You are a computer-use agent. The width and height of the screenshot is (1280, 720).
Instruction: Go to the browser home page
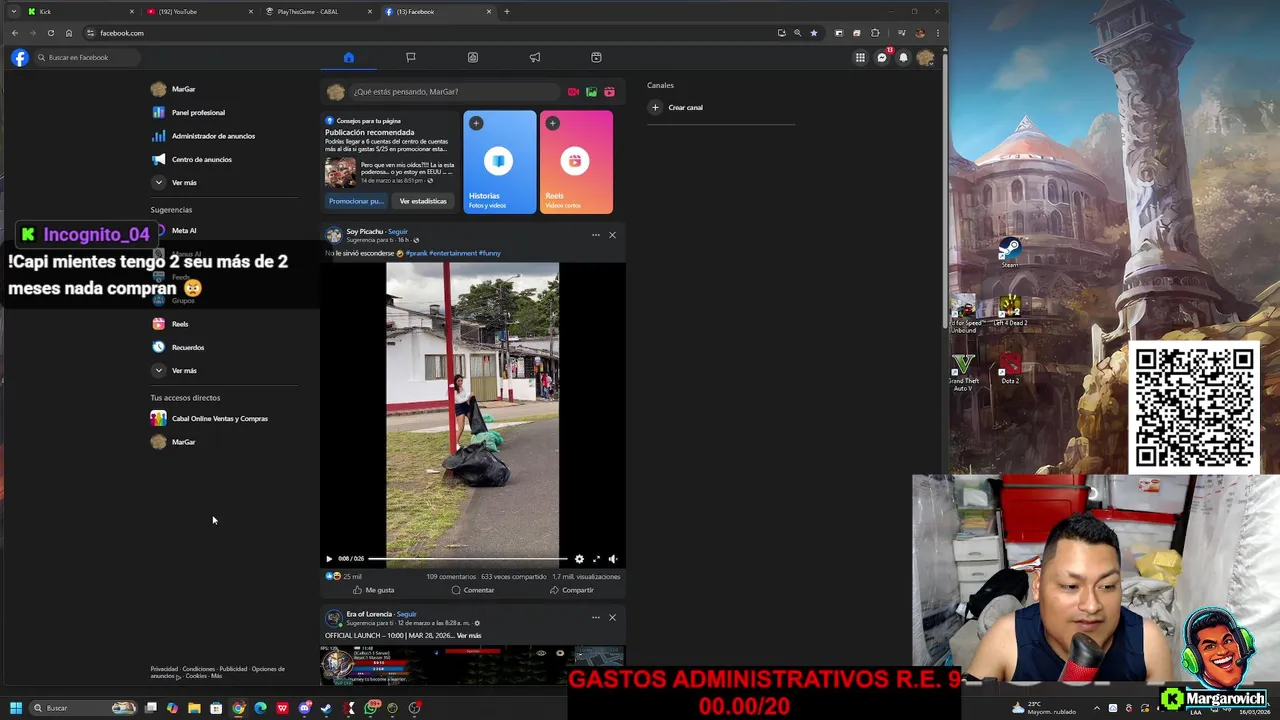tap(69, 33)
